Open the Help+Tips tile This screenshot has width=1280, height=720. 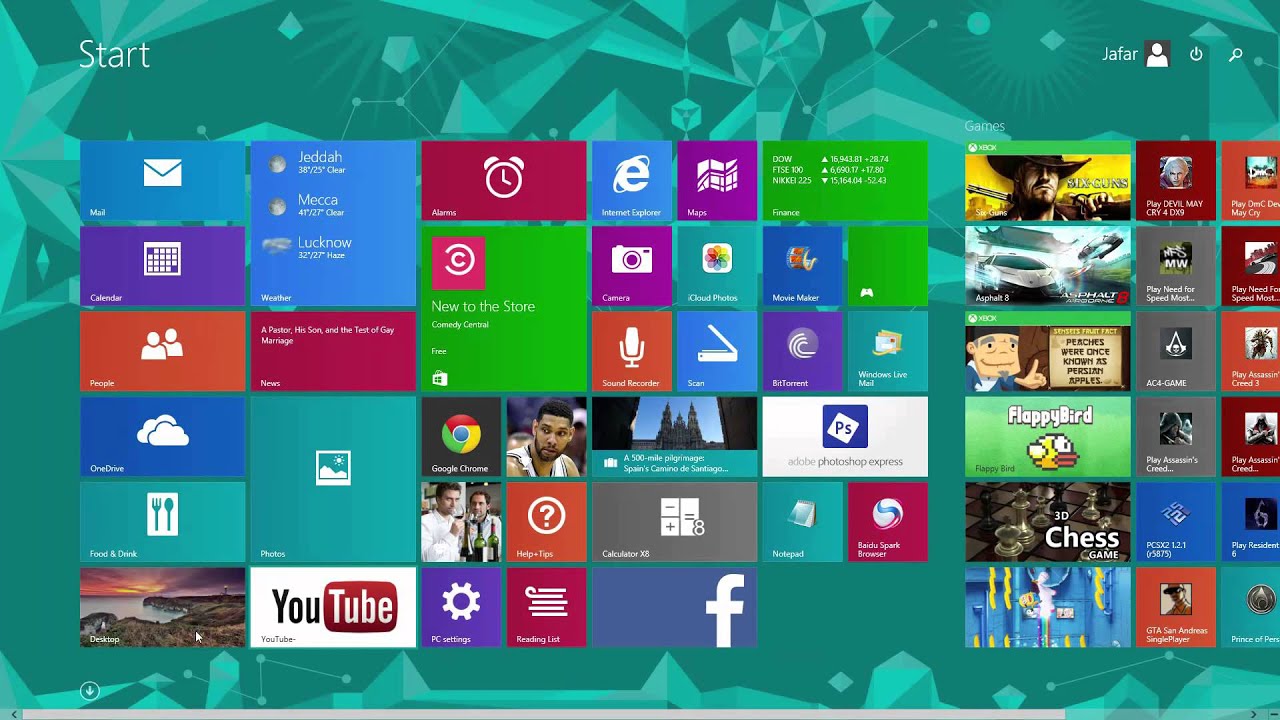coord(546,522)
